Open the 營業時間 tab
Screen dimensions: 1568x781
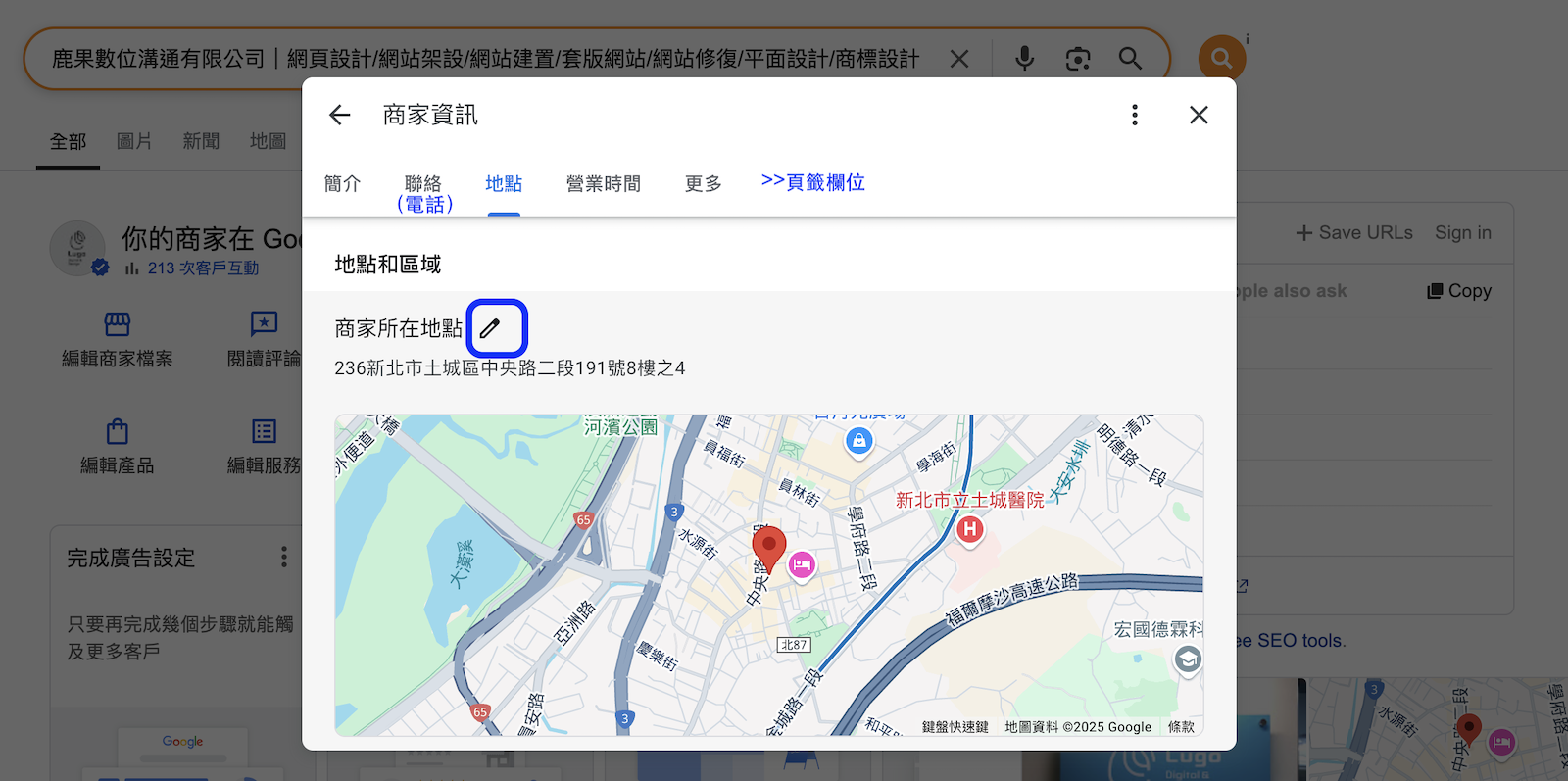(604, 183)
